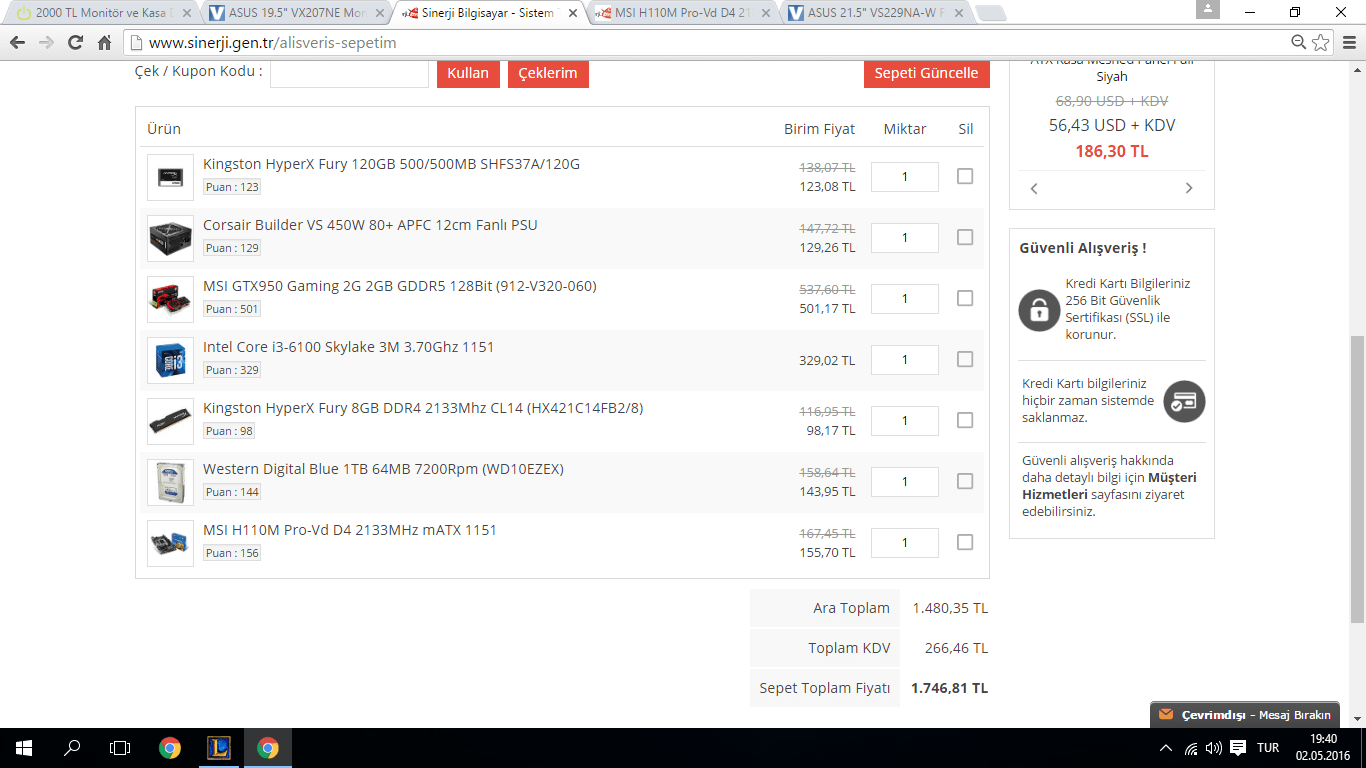Open the taskbar clock showing 19:40
Screen dimensions: 1366x768
pos(1323,747)
